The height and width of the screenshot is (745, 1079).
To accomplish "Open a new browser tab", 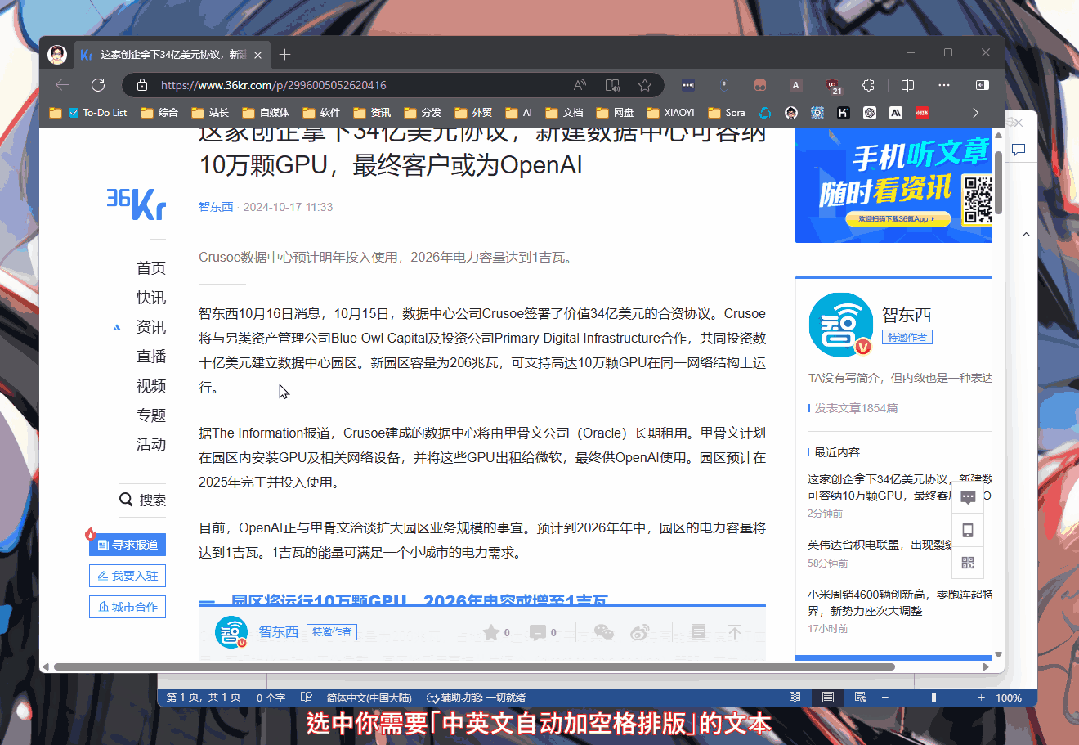I will point(285,54).
